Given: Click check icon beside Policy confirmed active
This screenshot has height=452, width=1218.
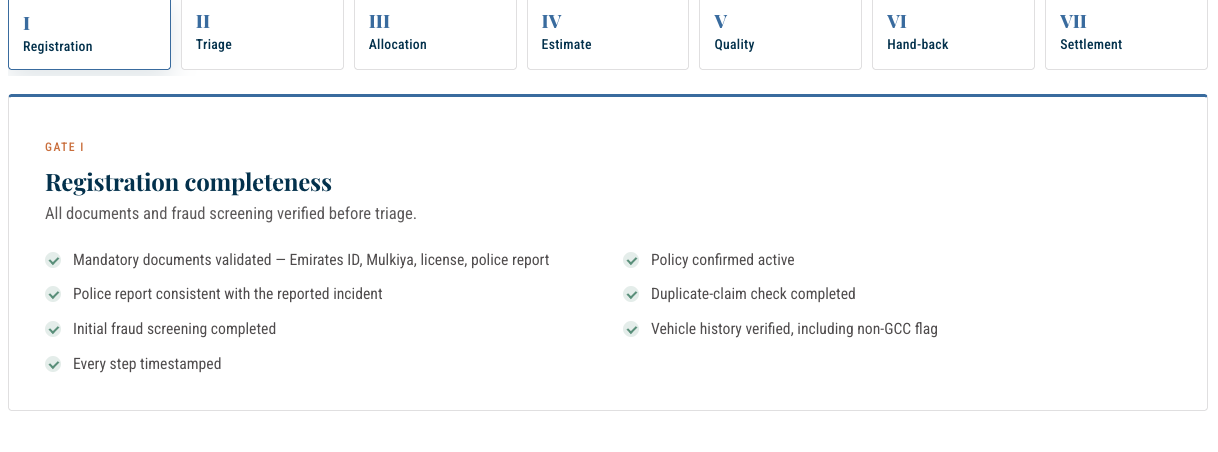Looking at the screenshot, I should (631, 260).
